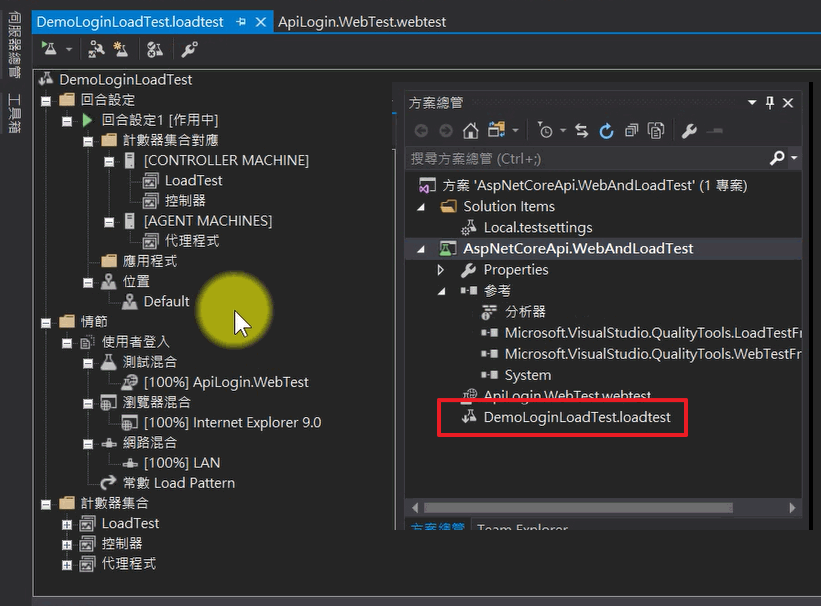Select the 測試混合 node

click(x=150, y=362)
